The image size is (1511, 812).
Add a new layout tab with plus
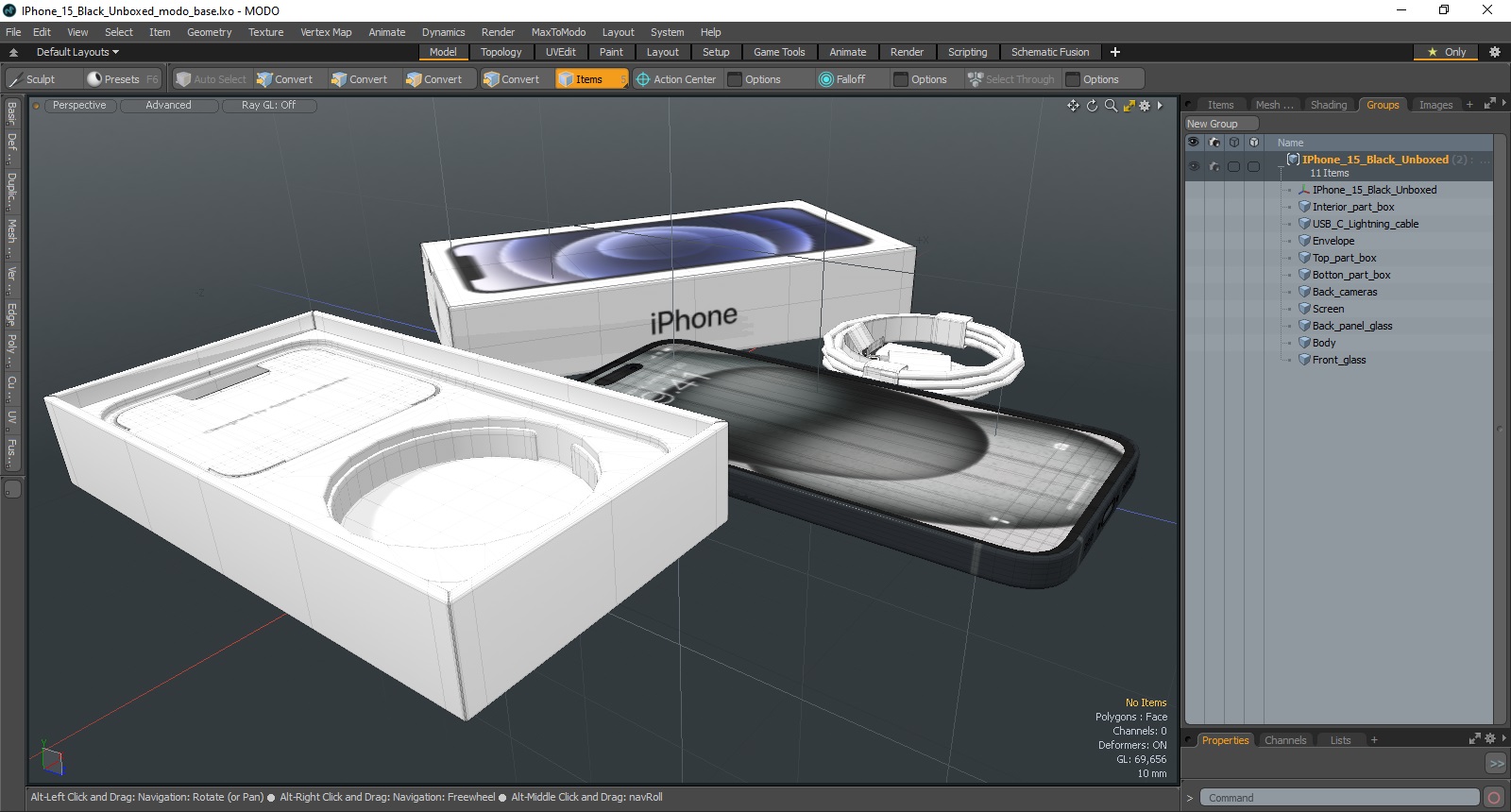tap(1115, 52)
